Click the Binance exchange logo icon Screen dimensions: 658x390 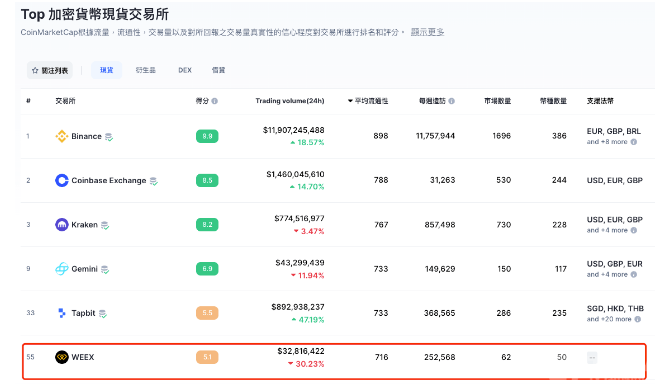tap(62, 136)
